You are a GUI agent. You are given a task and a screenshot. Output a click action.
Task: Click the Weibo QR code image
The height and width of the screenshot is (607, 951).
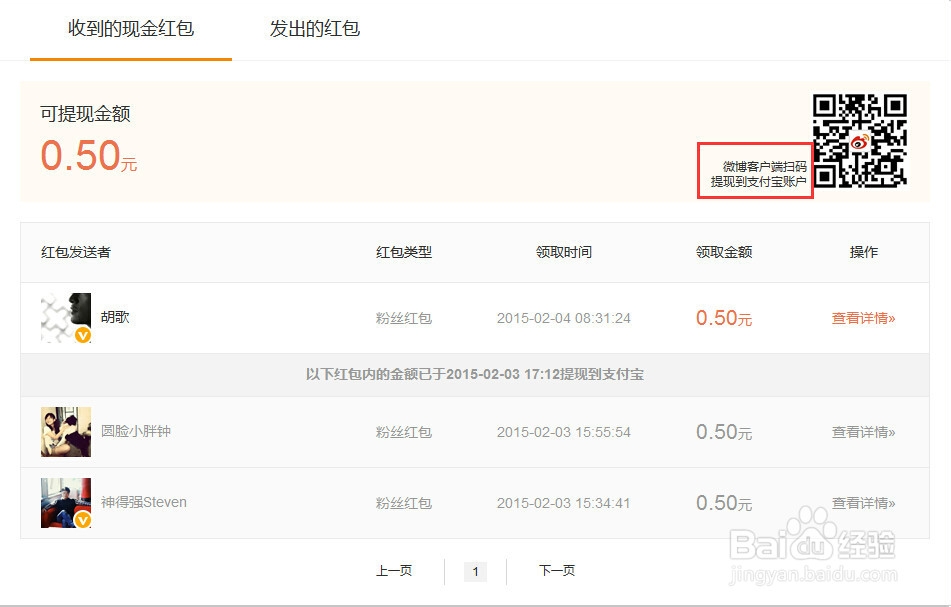coord(859,141)
